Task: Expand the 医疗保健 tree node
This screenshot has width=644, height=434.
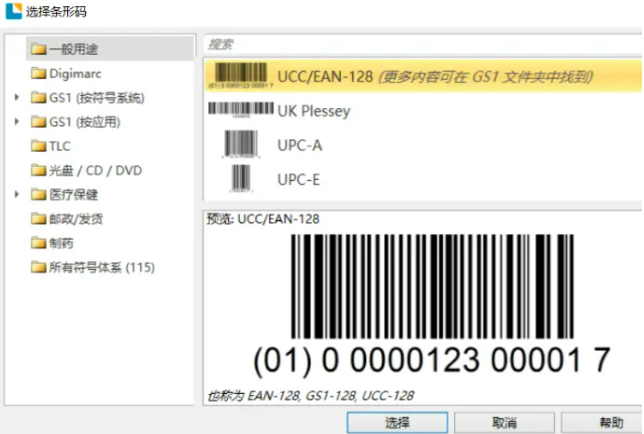Action: tap(16, 195)
